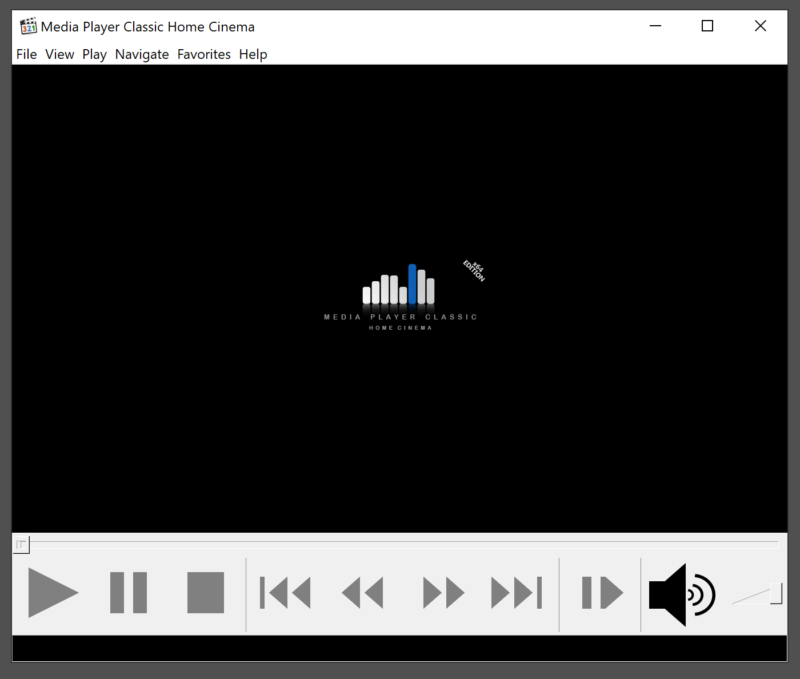This screenshot has width=800, height=679.
Task: Maximize the Media Player Classic window
Action: pyautogui.click(x=707, y=27)
